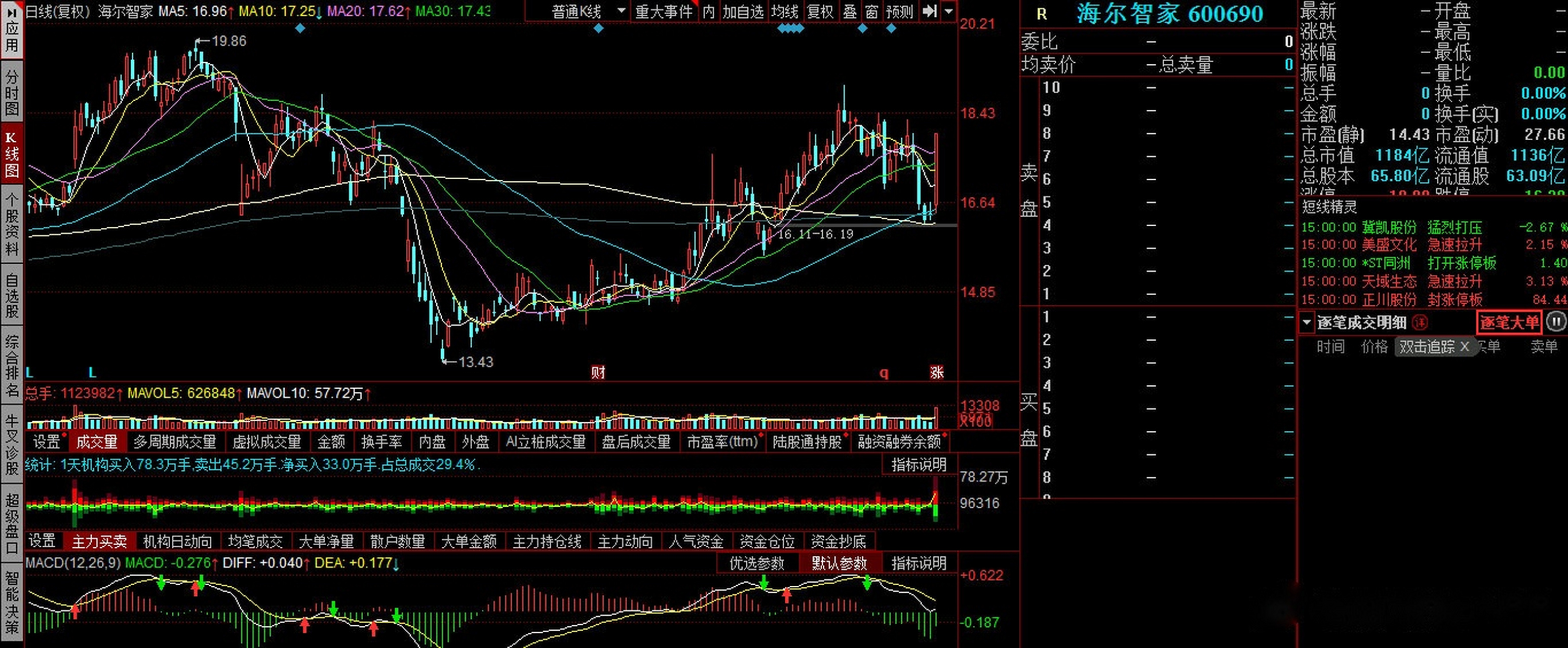Select the 散户数量 indicator tab
This screenshot has width=1568, height=648.
tap(398, 541)
